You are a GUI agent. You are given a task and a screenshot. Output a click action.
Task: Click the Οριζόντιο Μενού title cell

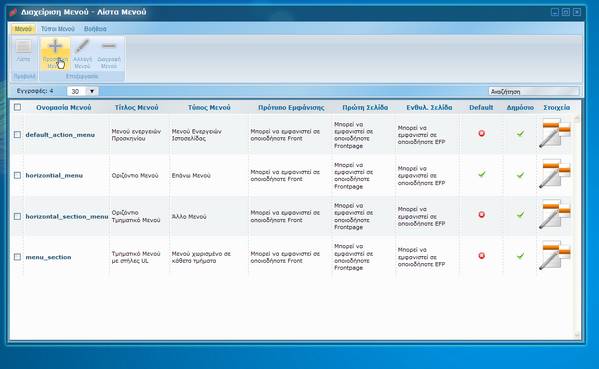click(x=135, y=175)
